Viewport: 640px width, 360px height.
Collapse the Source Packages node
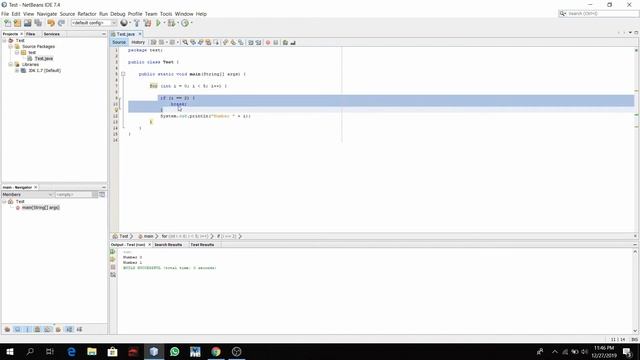click(11, 47)
